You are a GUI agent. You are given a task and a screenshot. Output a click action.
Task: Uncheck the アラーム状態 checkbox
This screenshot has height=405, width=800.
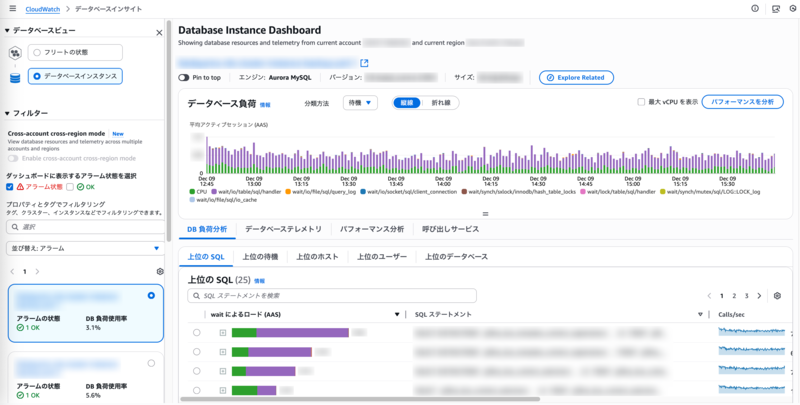10,187
